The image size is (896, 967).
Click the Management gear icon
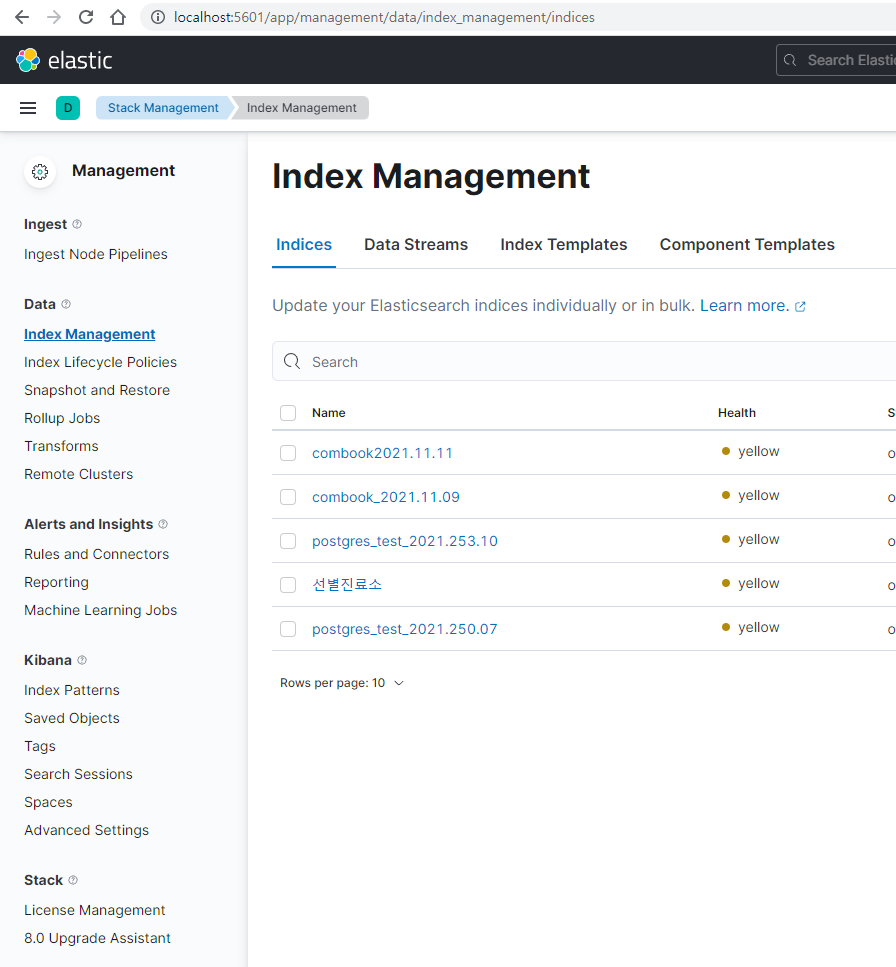[40, 171]
